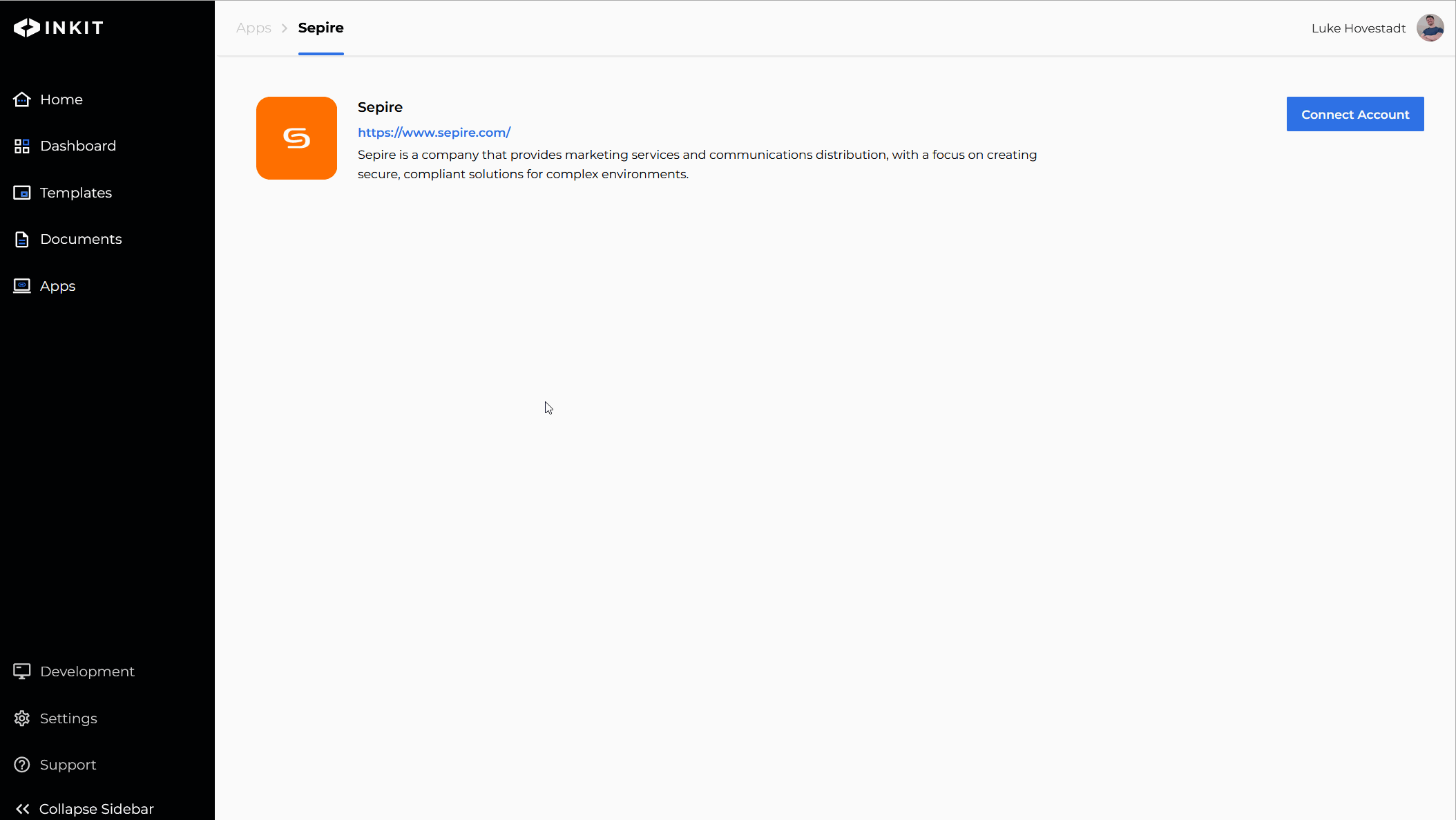
Task: Click the Templates sidebar icon
Action: pyautogui.click(x=22, y=193)
